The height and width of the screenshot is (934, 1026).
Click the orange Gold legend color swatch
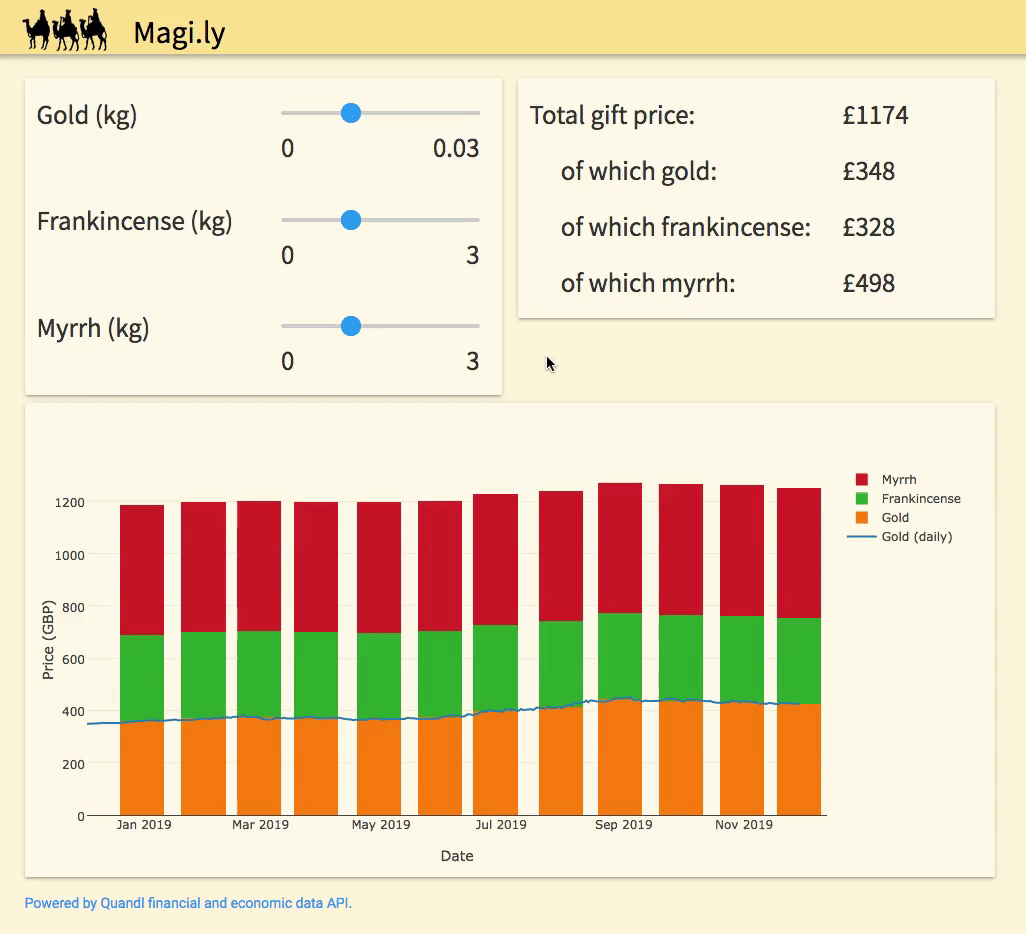coord(862,518)
